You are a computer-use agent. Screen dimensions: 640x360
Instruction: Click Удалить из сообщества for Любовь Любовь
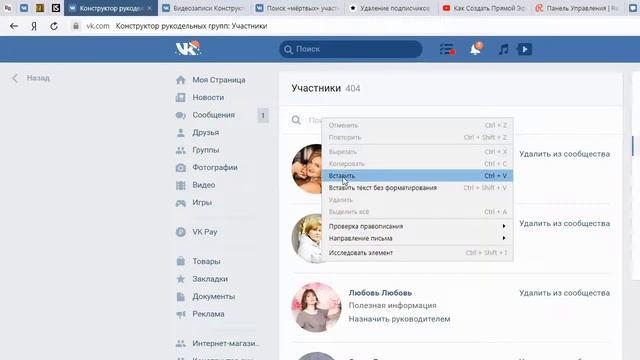point(564,293)
